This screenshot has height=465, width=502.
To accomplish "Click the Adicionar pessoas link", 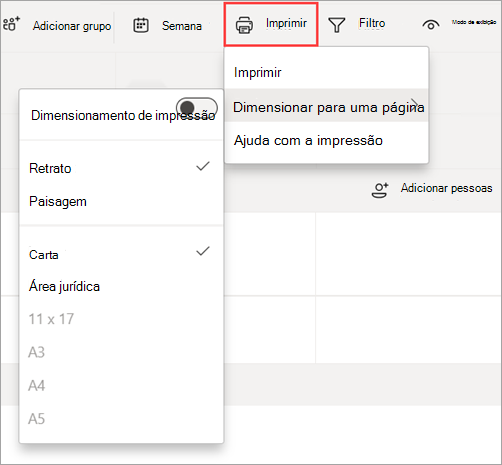I will click(x=446, y=188).
